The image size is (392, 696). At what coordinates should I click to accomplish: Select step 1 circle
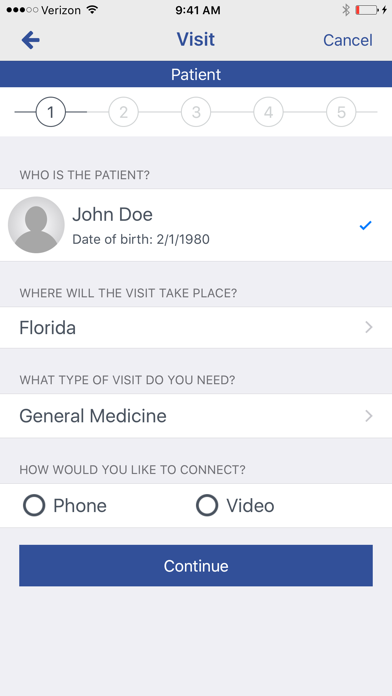[x=51, y=112]
